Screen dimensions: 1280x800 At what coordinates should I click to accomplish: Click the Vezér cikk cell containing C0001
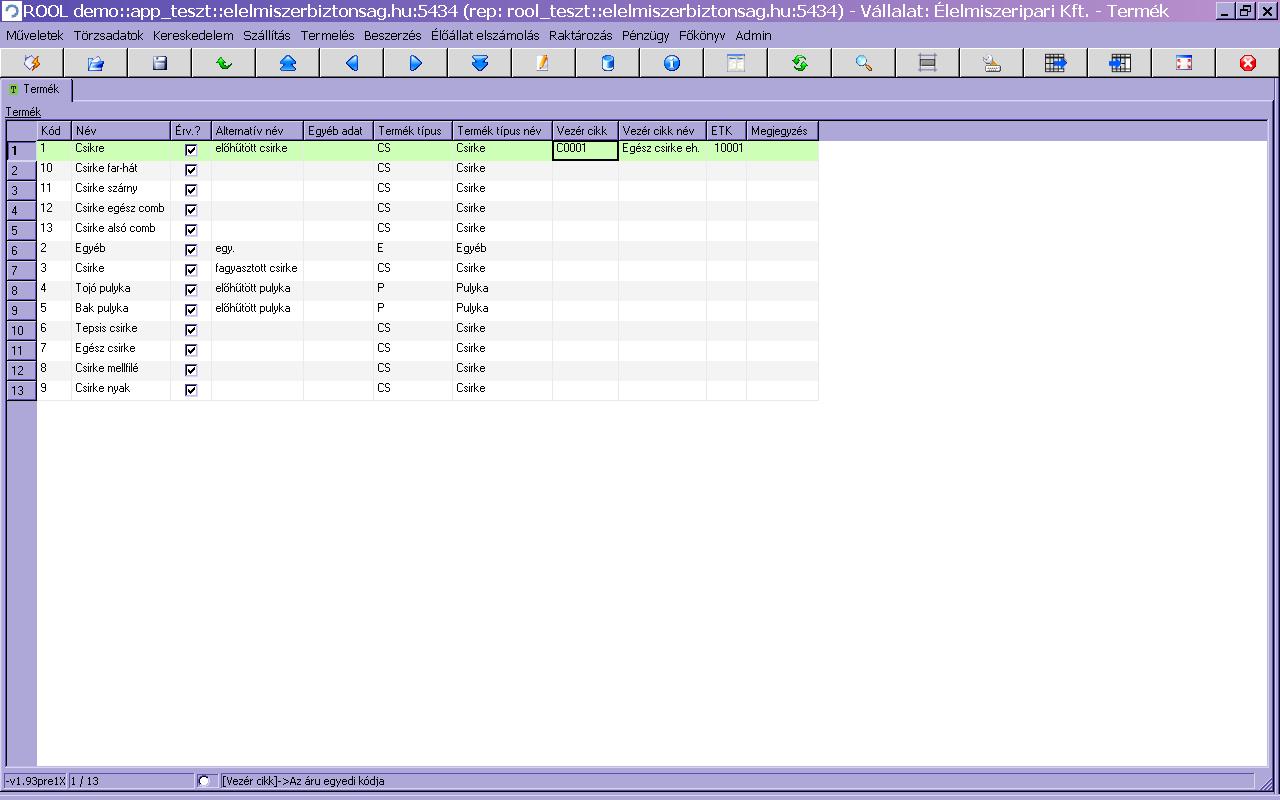click(585, 149)
